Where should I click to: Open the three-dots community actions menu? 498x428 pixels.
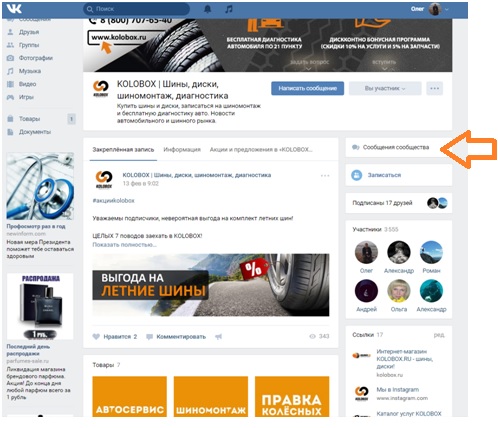434,88
